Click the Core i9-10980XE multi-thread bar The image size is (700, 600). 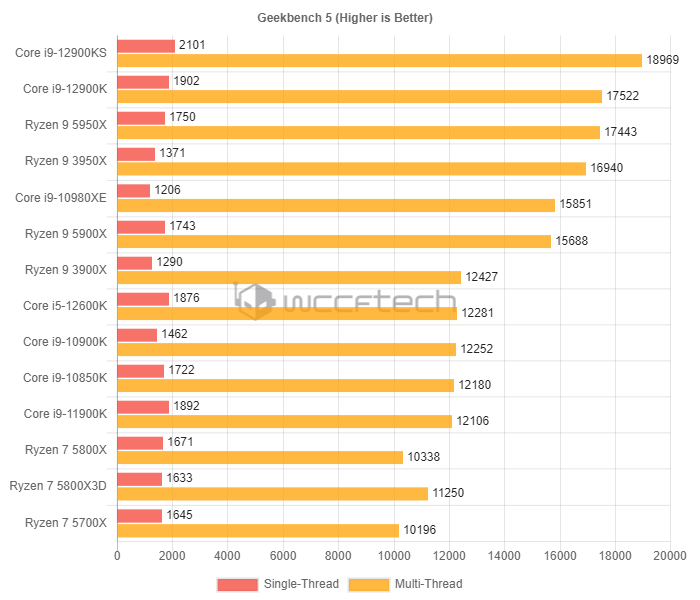[336, 205]
